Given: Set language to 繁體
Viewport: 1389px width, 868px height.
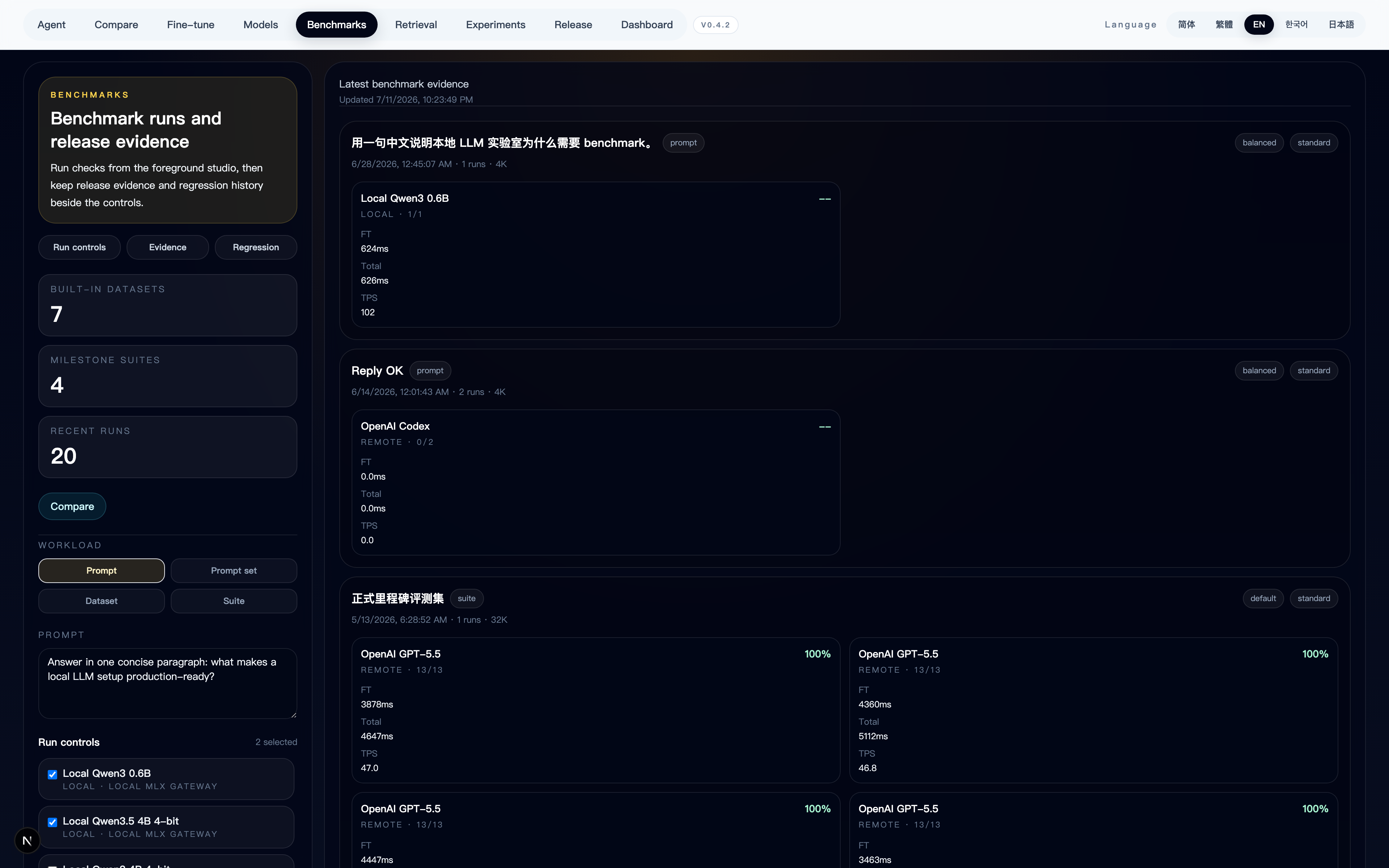Looking at the screenshot, I should (1224, 25).
